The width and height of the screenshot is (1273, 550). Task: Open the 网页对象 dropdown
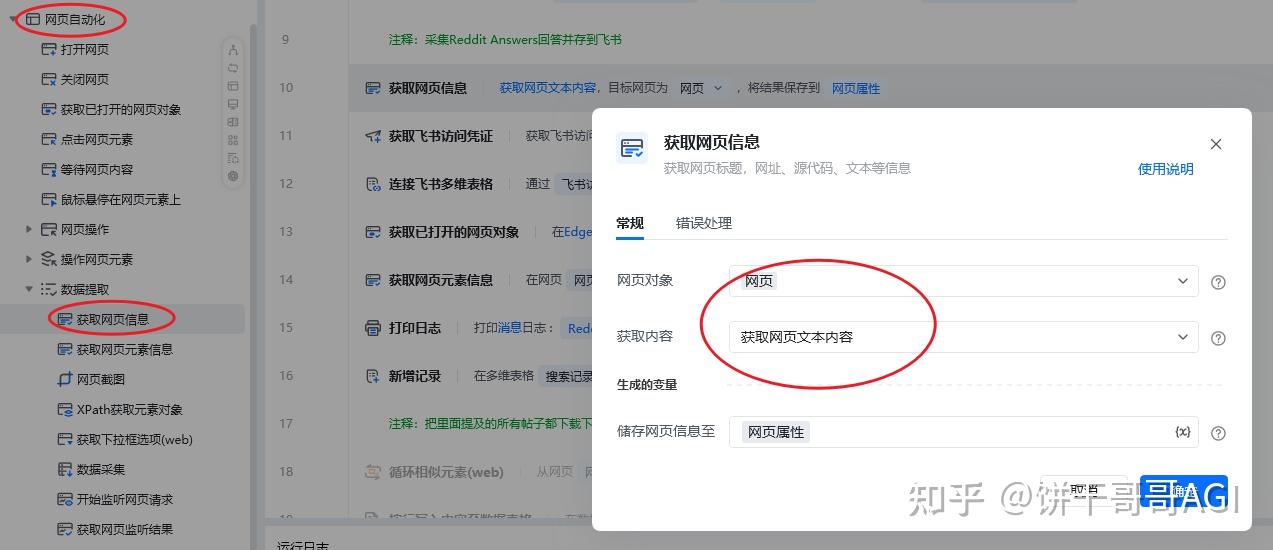click(x=964, y=281)
